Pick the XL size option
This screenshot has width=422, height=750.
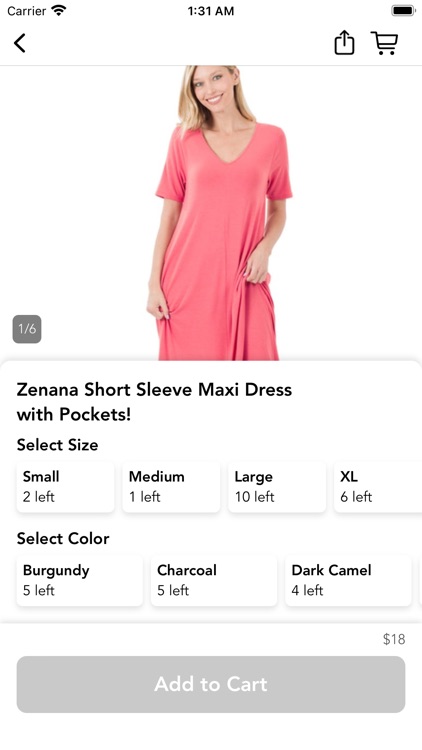point(378,486)
